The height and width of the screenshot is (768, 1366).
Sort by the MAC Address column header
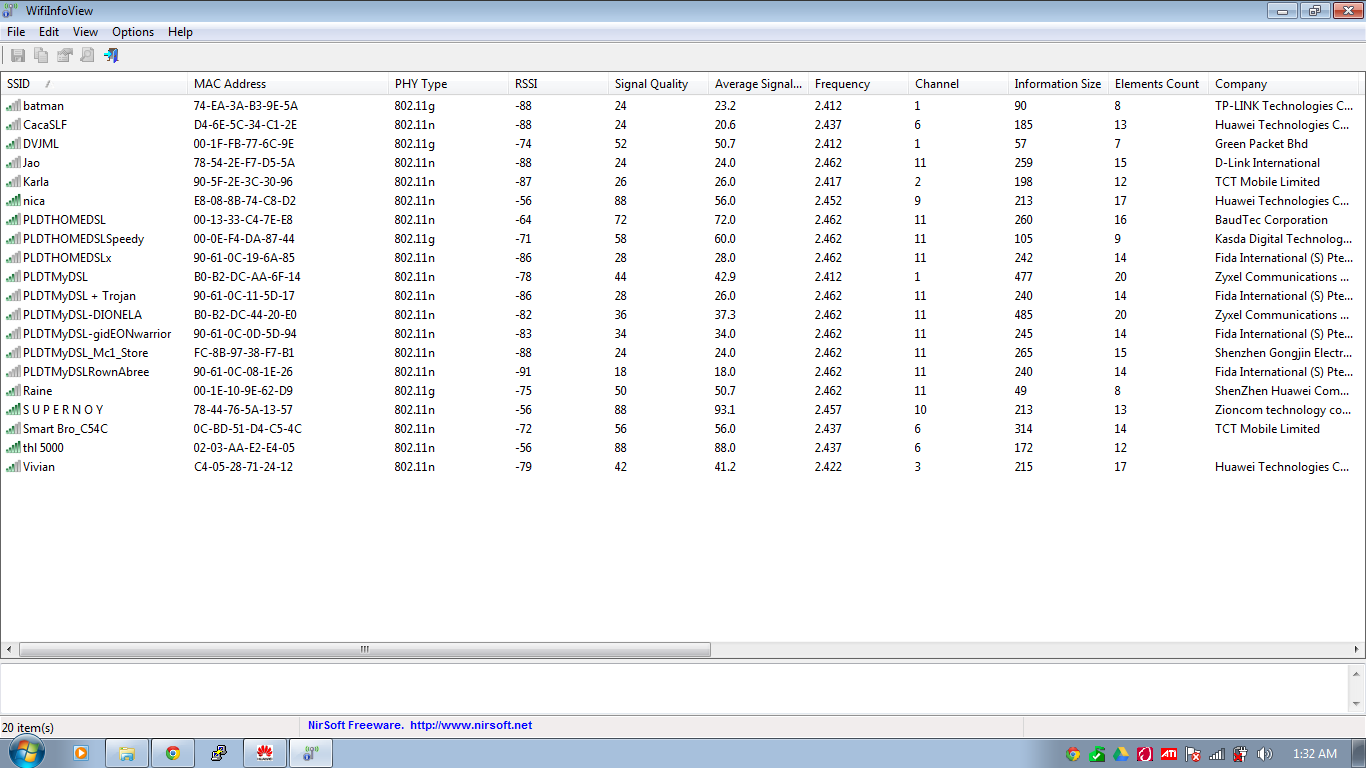[x=288, y=84]
